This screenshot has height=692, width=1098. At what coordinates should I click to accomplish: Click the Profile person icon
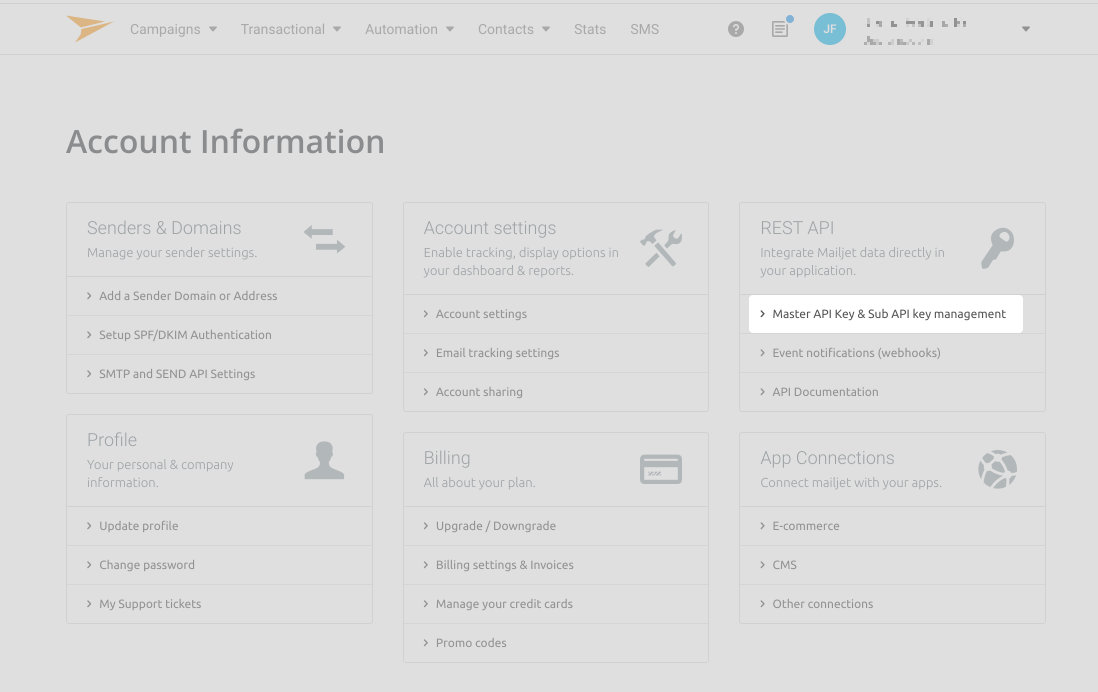(324, 459)
